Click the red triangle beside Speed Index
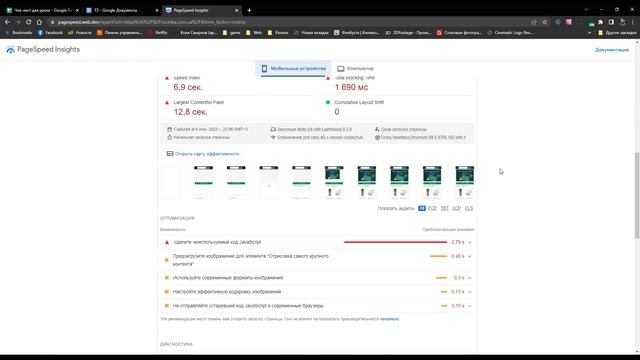 tap(167, 78)
